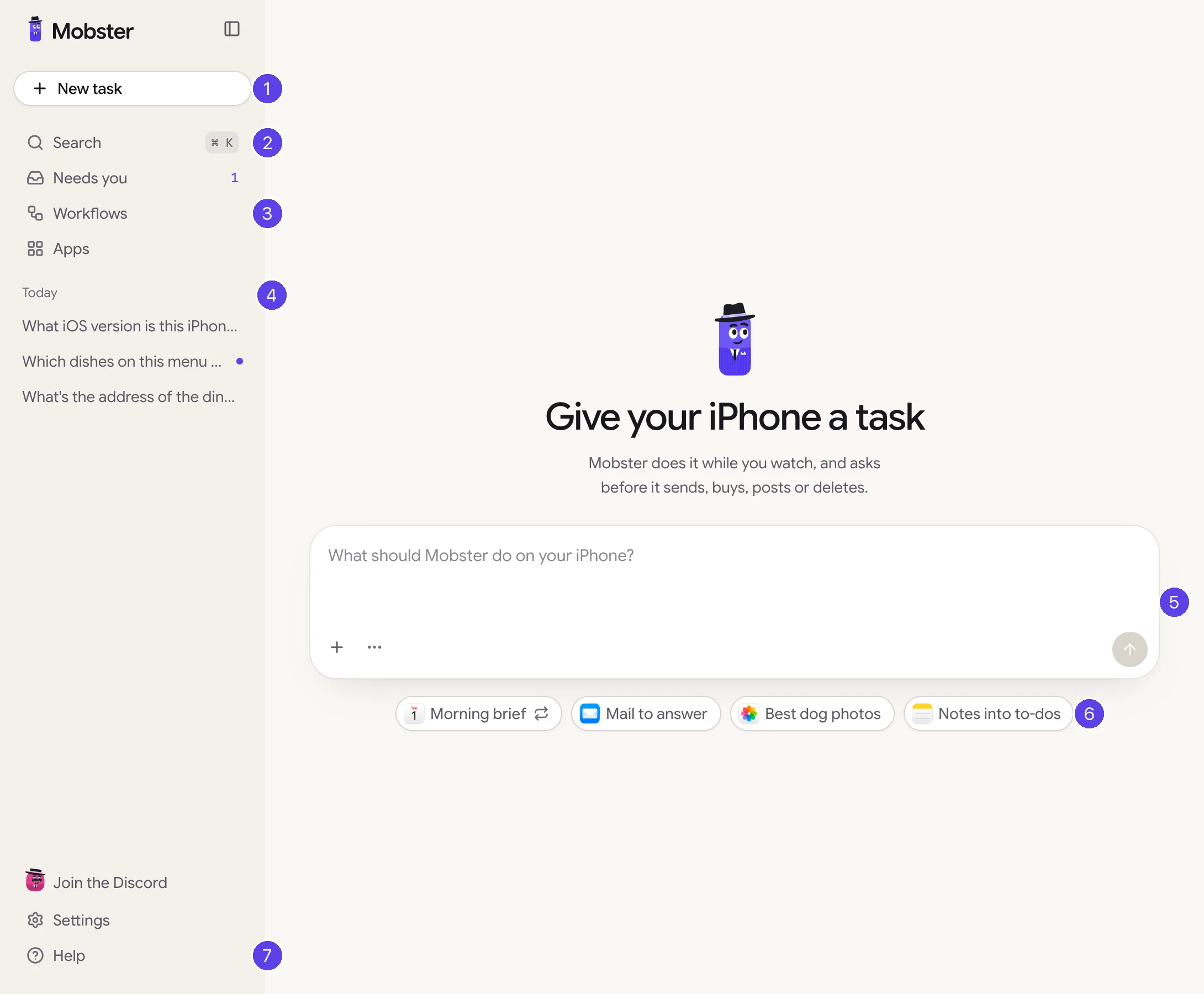Collapse the sidebar using the panel icon
This screenshot has width=1204, height=994.
[231, 29]
